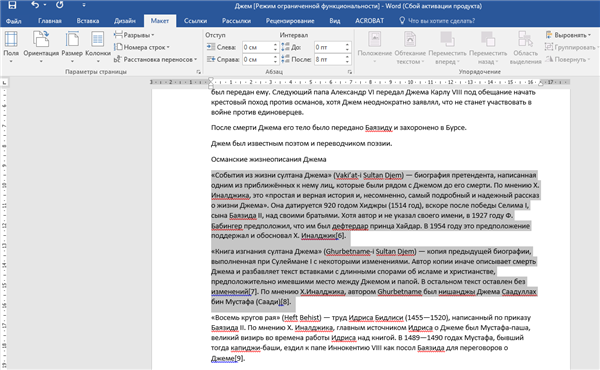The image size is (600, 370).
Task: Open the Расстановка переносов dropdown
Action: 155,59
